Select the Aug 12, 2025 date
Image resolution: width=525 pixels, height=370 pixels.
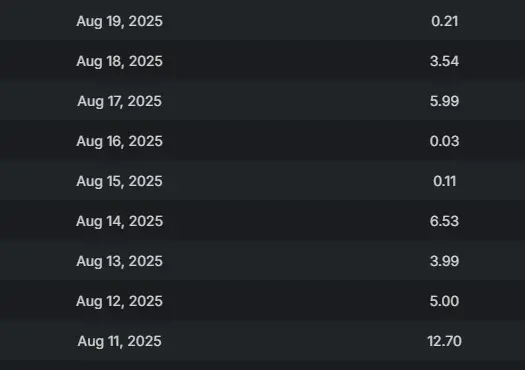click(120, 301)
